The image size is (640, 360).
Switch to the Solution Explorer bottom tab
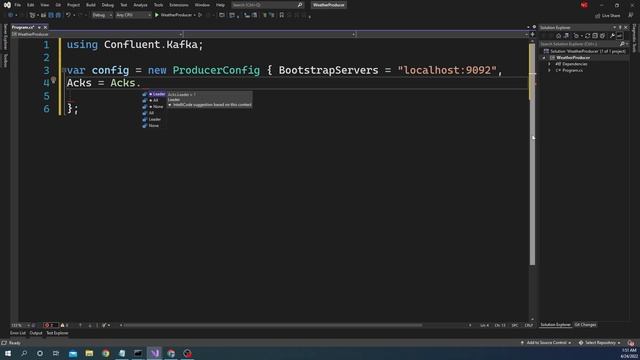click(x=556, y=325)
